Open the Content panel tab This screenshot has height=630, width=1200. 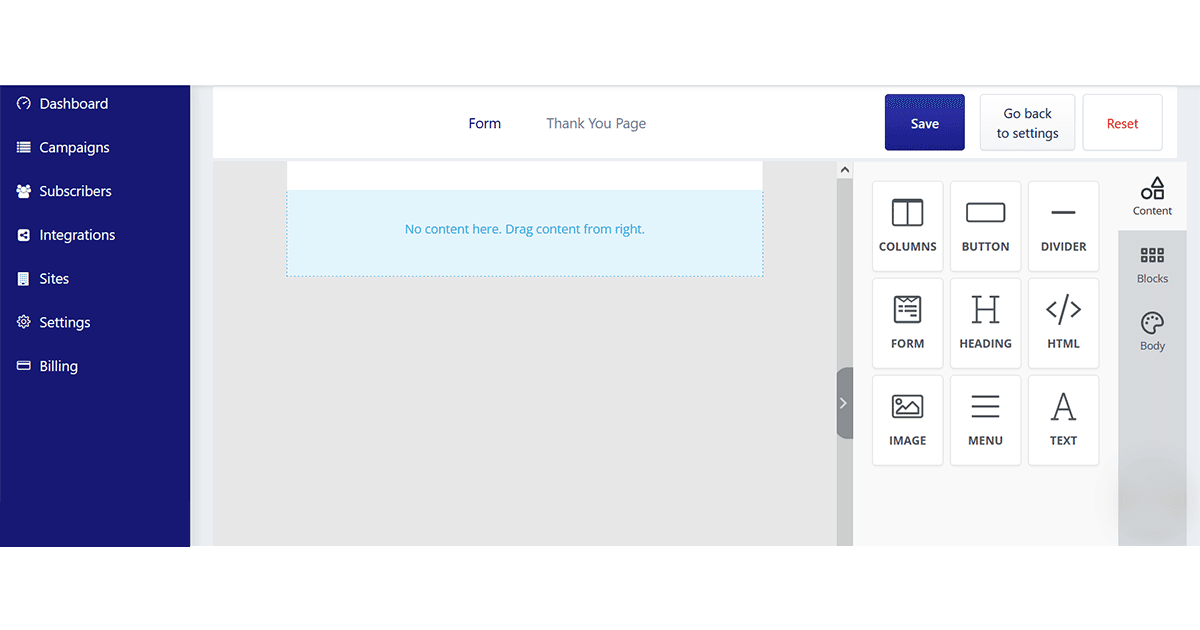click(1152, 196)
